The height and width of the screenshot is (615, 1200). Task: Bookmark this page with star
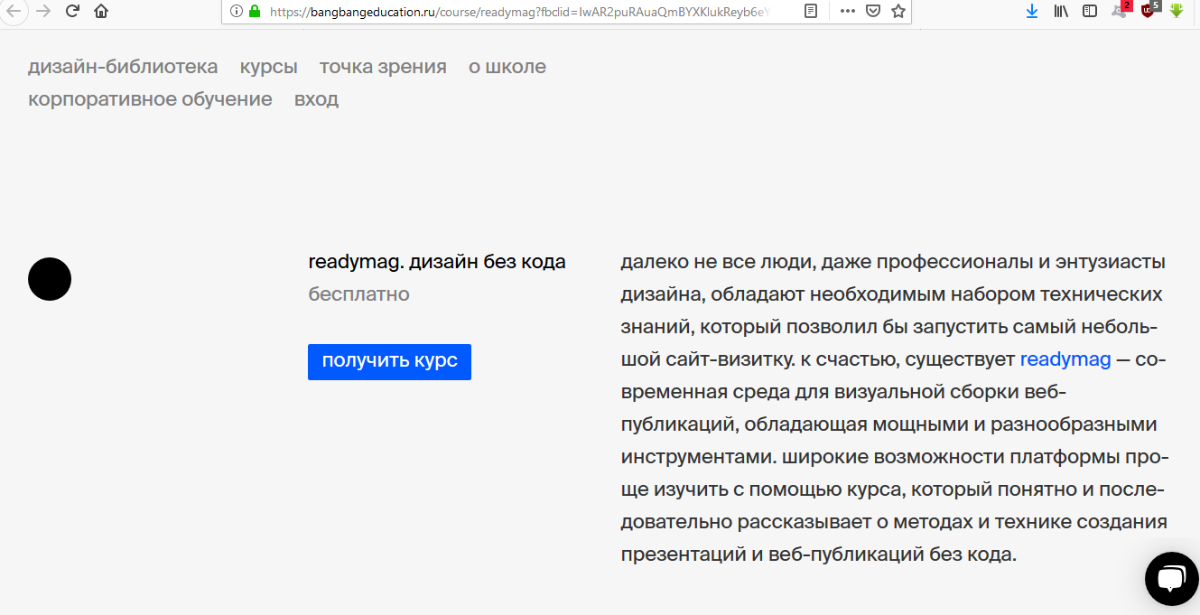[x=898, y=11]
